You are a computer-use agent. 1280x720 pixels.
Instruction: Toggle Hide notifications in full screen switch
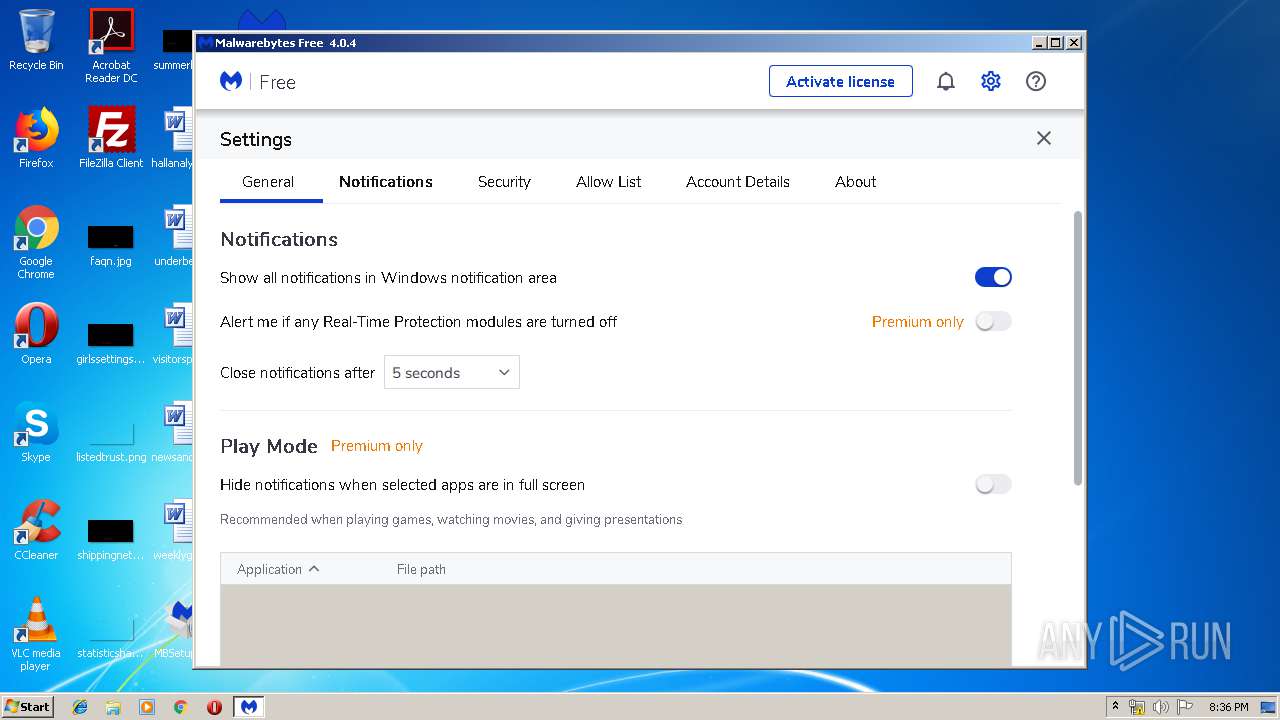tap(993, 484)
